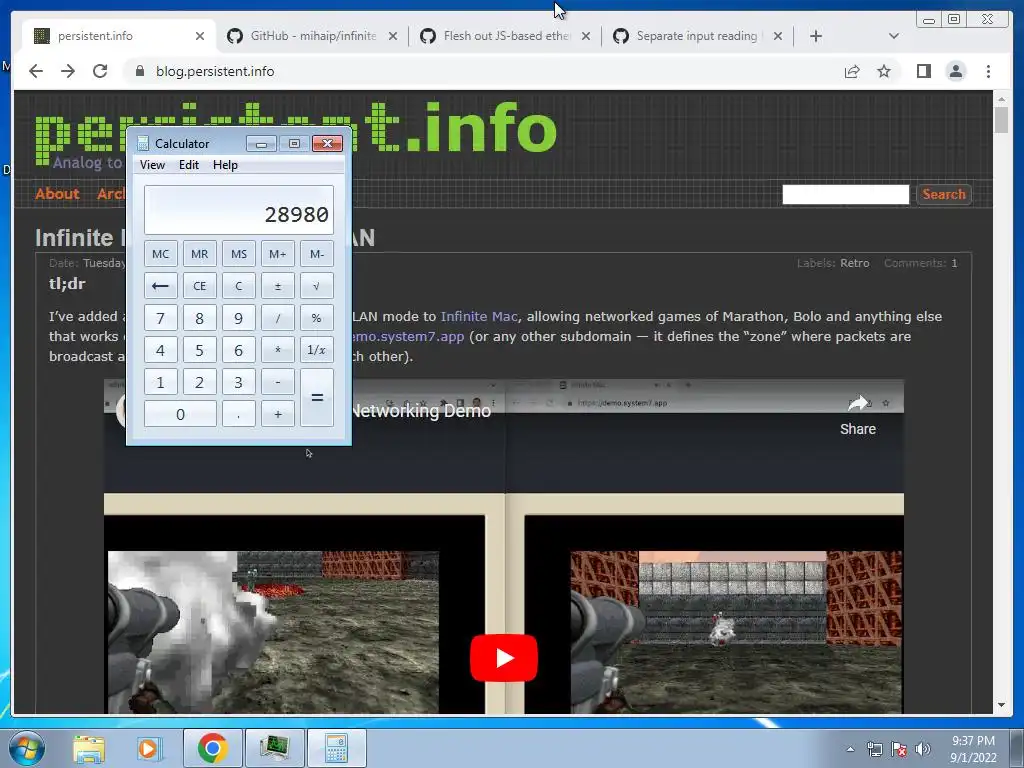Click the Calculator taskbar icon
The image size is (1024, 768).
(336, 748)
